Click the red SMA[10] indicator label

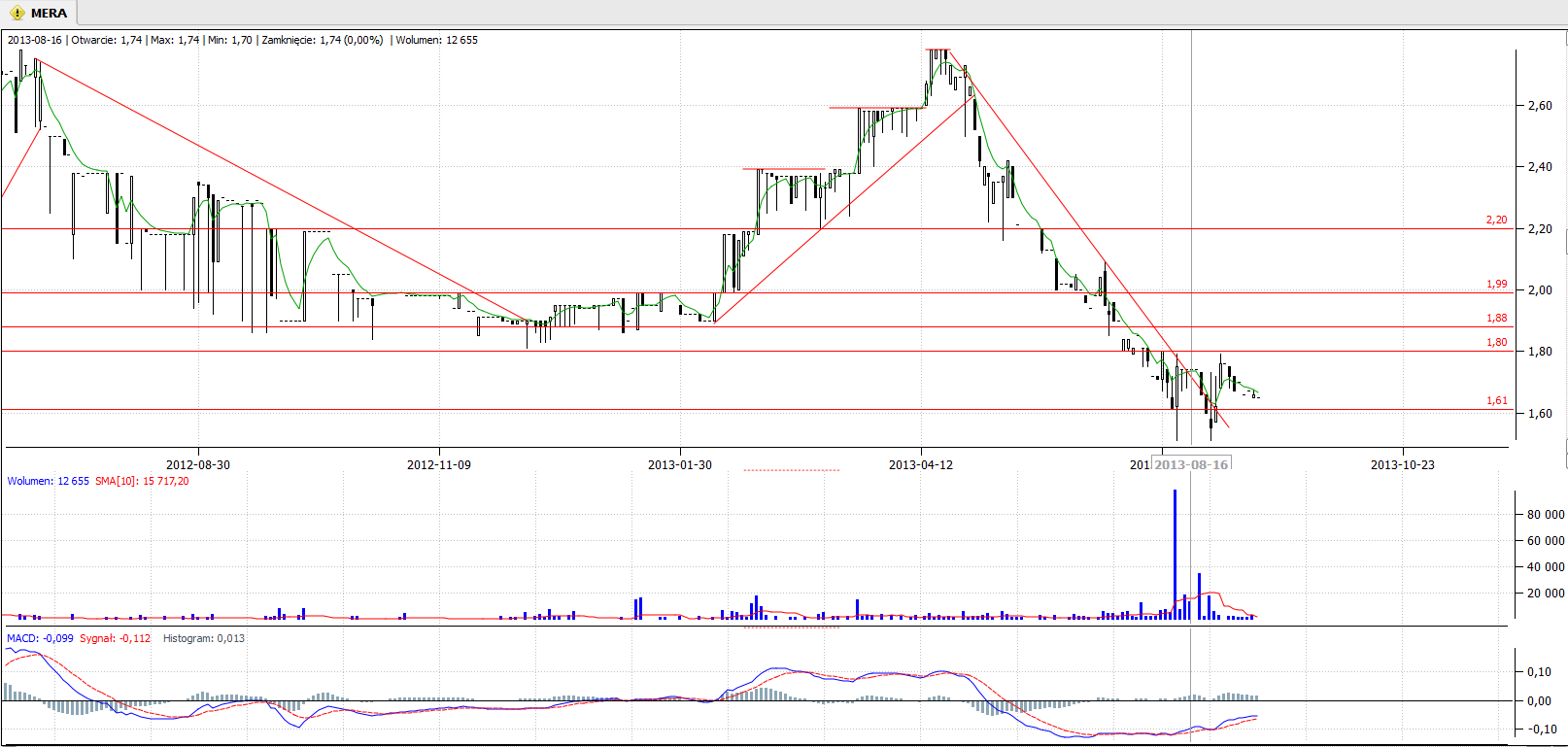pos(142,481)
